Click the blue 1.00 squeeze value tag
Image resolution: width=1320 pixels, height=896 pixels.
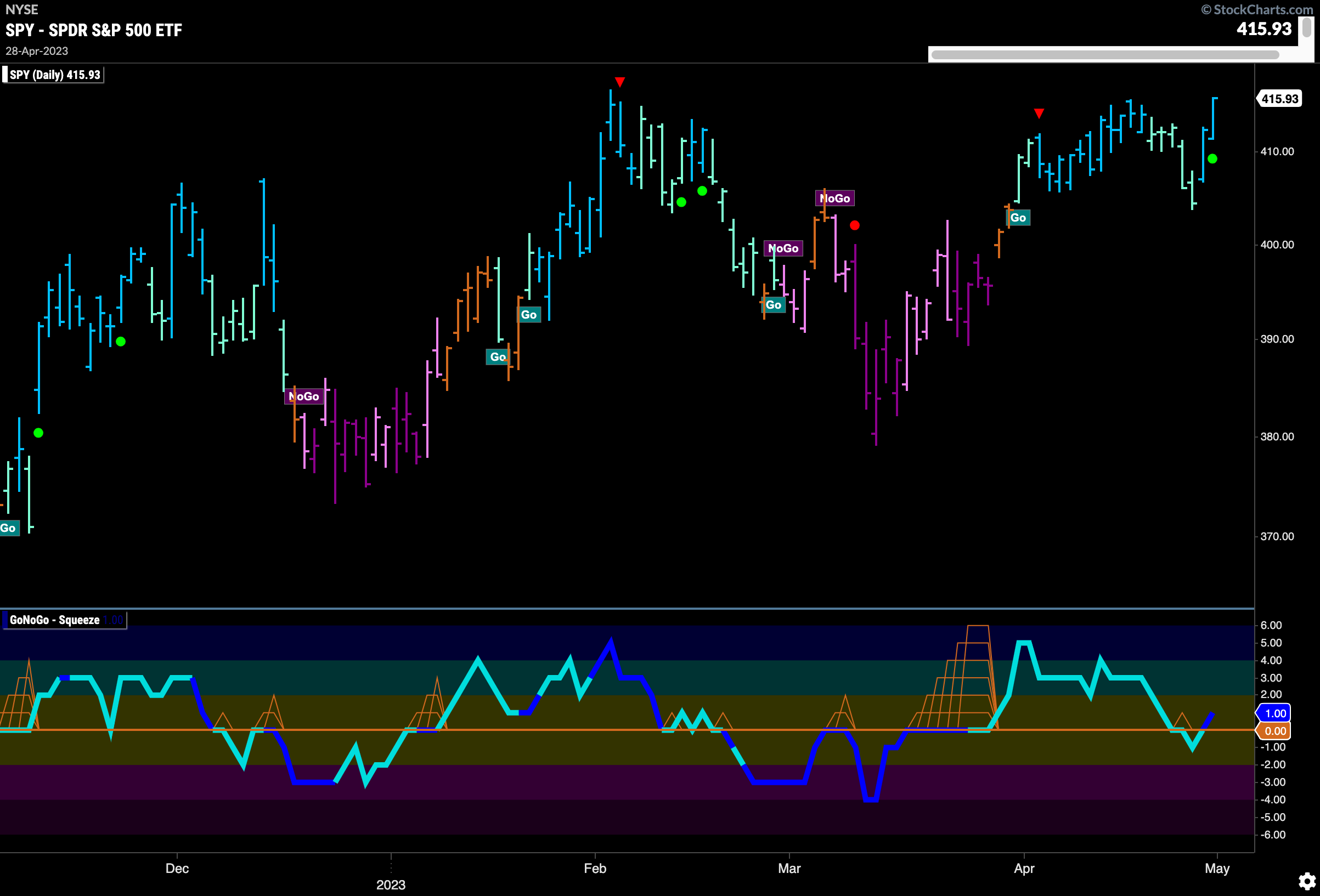1274,713
